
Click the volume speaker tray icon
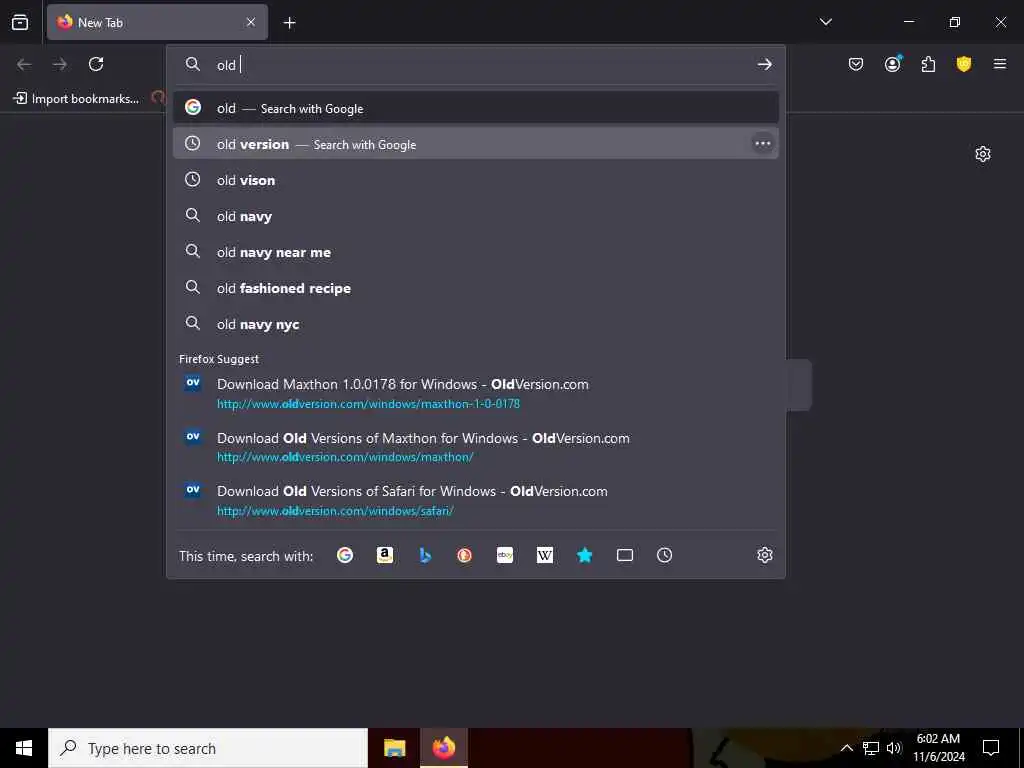point(893,748)
